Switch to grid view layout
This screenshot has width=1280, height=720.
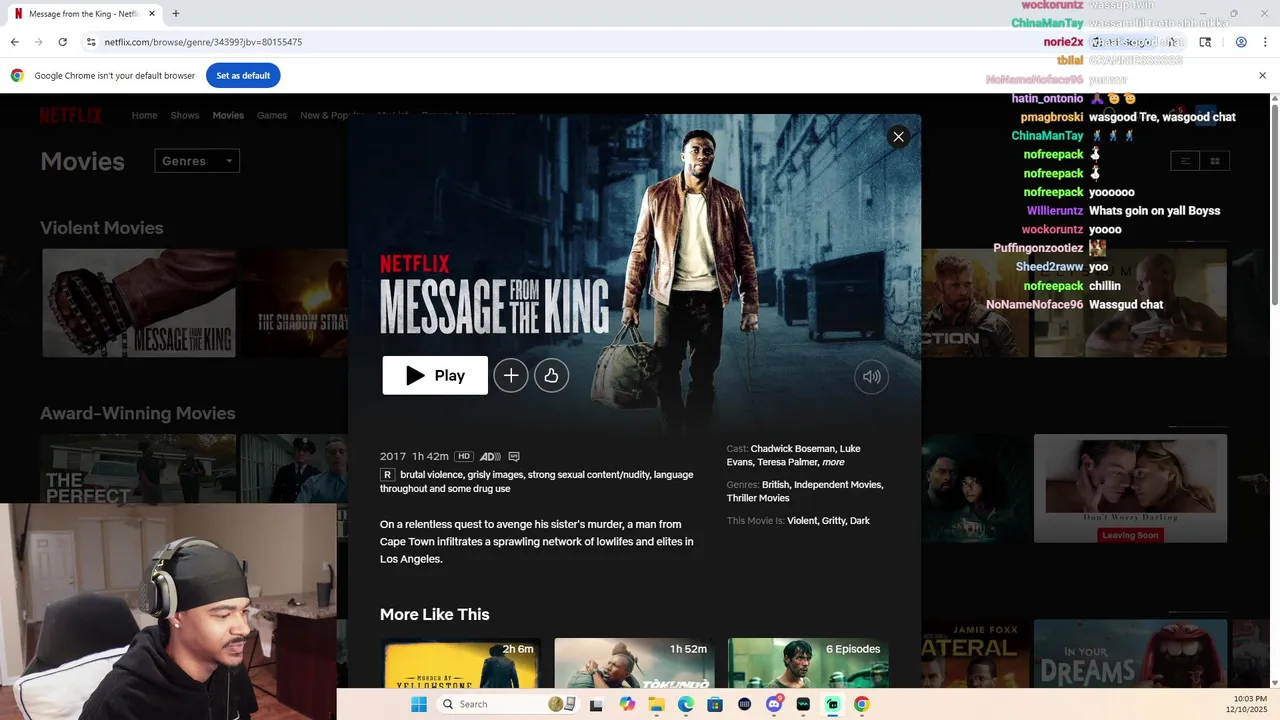click(1215, 161)
